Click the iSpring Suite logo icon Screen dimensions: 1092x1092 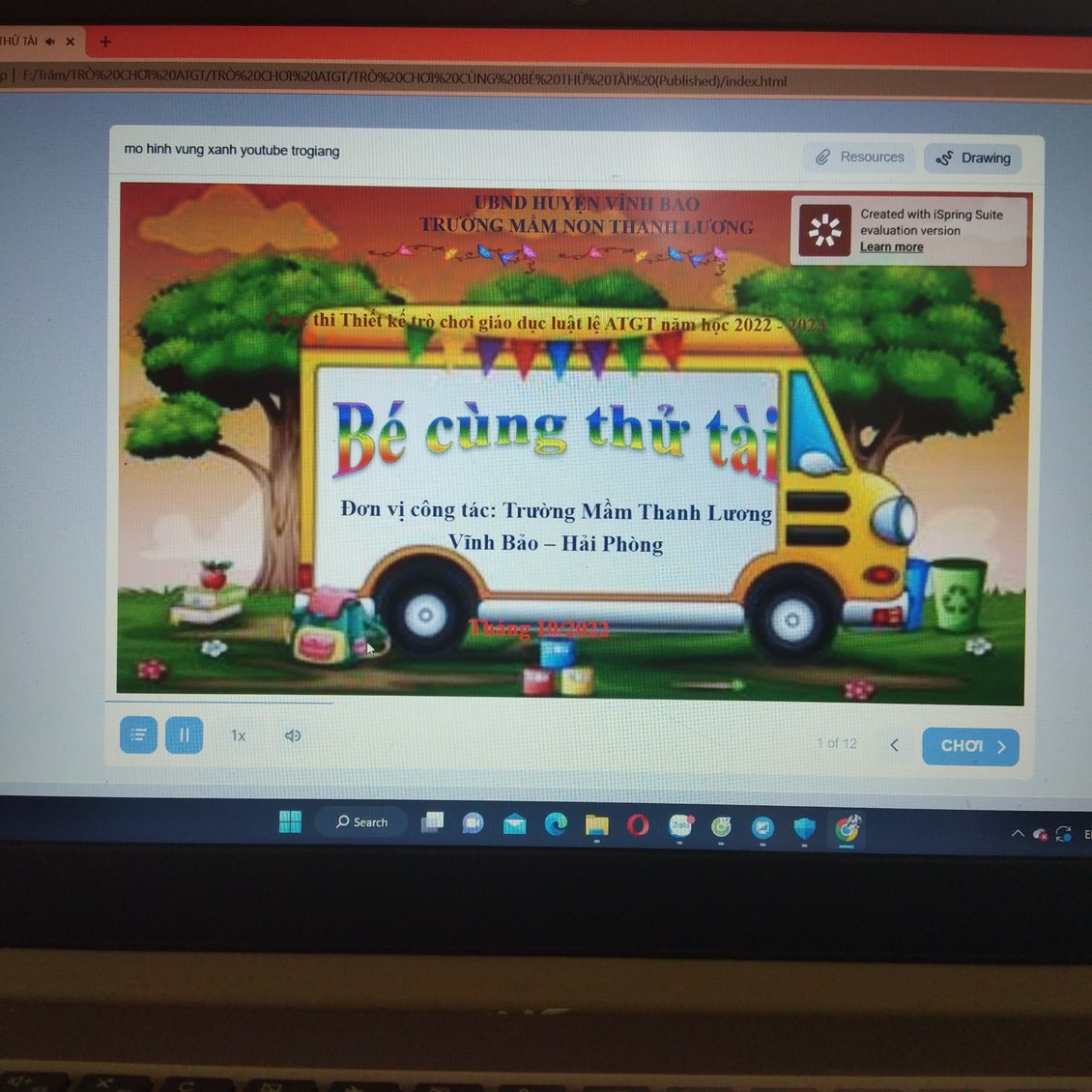click(x=824, y=231)
